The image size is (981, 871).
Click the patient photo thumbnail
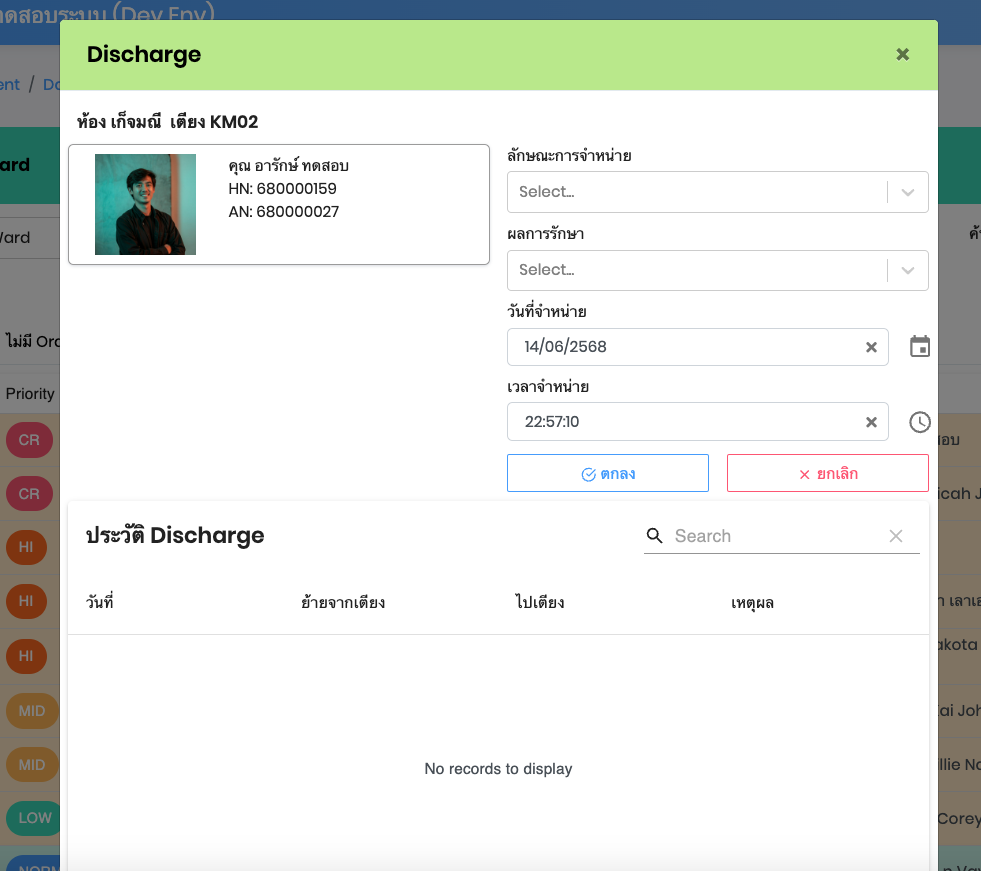pyautogui.click(x=145, y=204)
